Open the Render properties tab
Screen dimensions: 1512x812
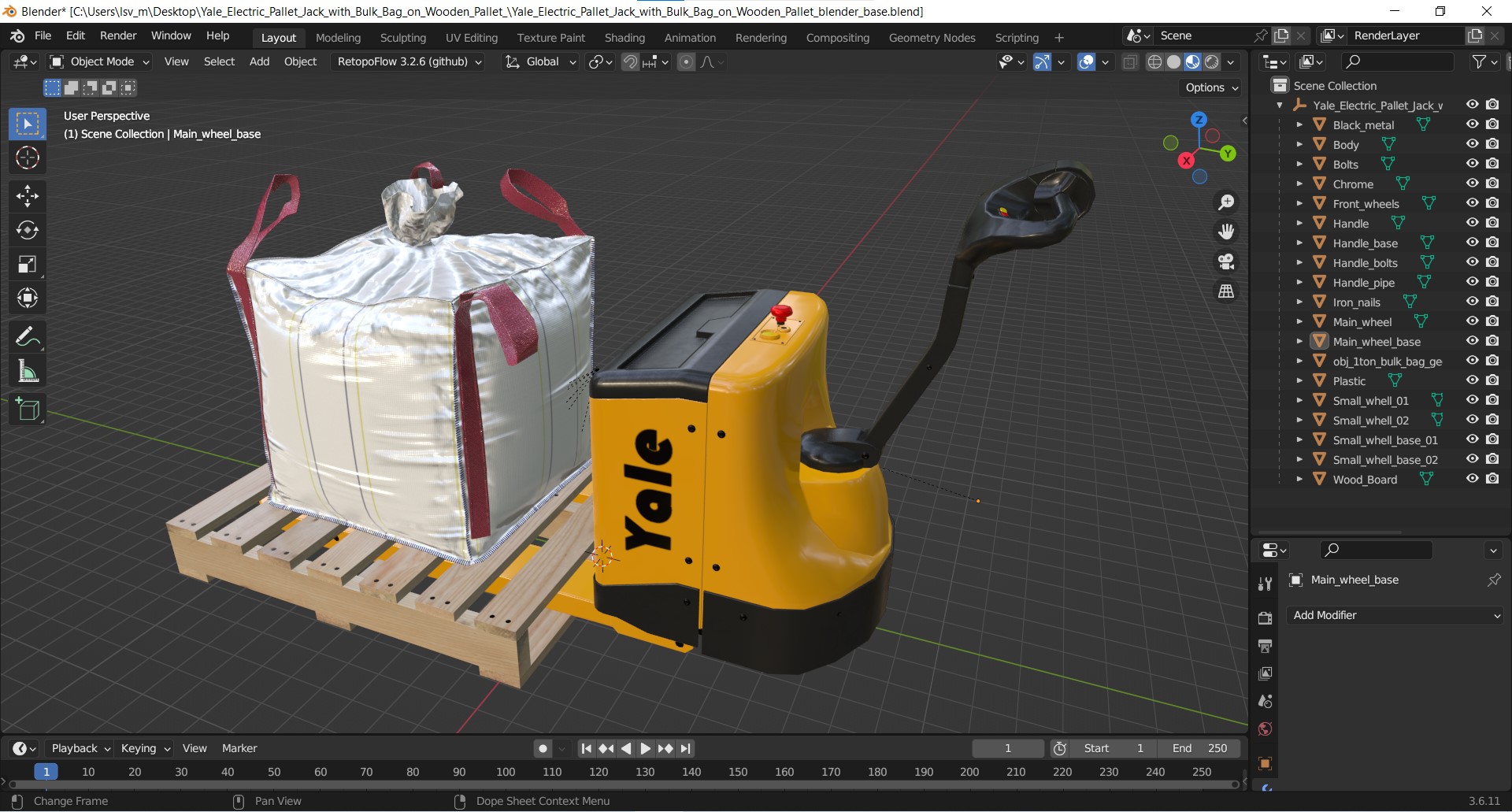tap(1265, 618)
